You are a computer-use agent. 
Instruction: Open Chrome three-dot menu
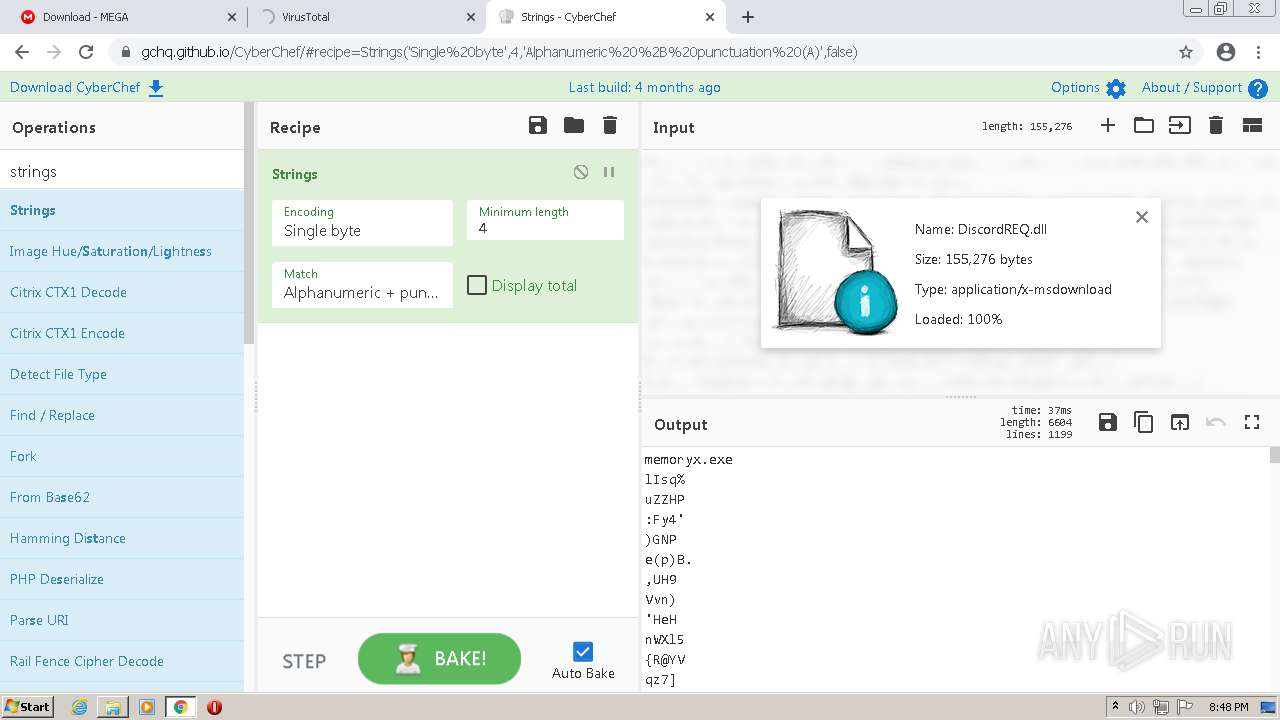(1259, 52)
